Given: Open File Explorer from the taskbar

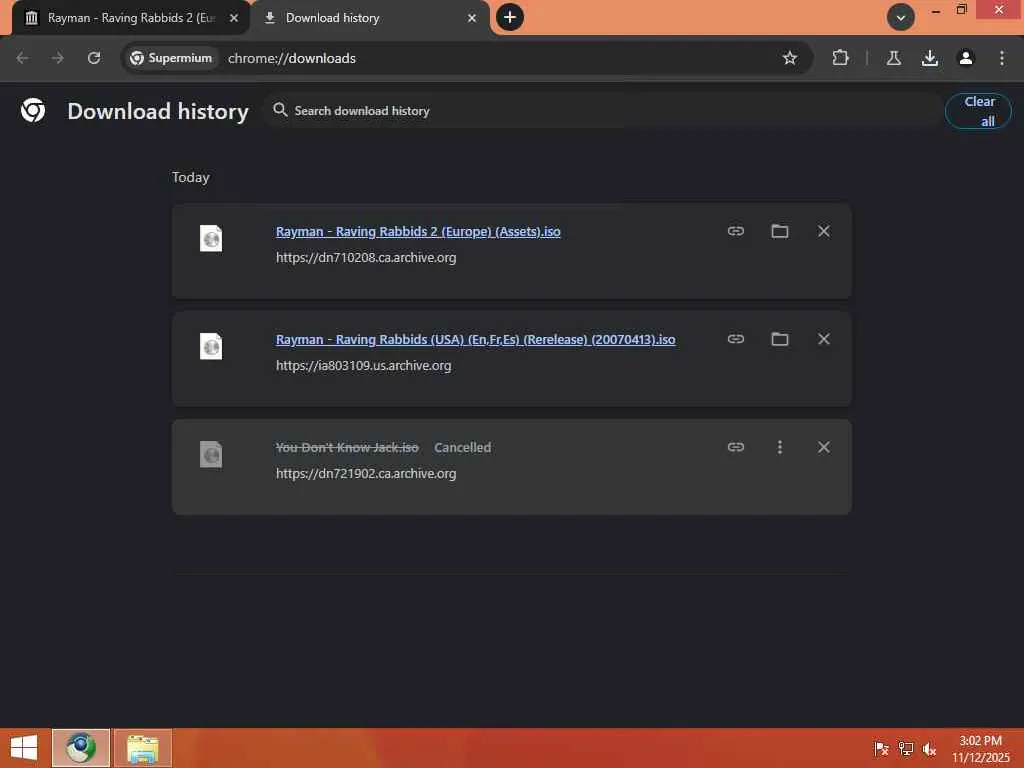Looking at the screenshot, I should coord(143,748).
